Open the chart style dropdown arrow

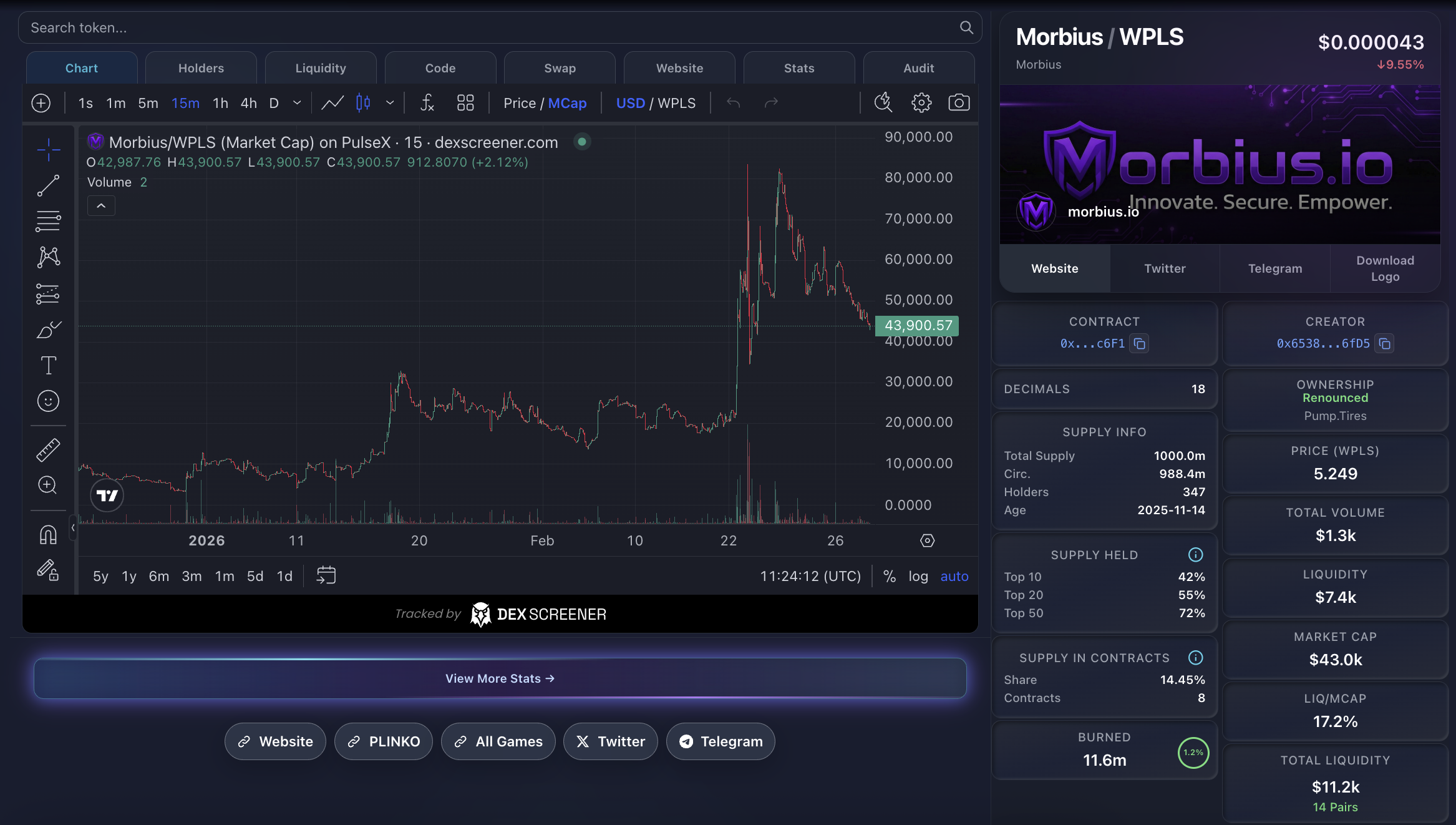click(x=390, y=103)
